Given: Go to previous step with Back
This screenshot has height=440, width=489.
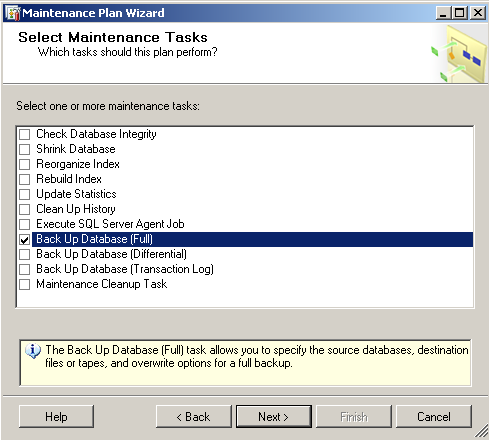Looking at the screenshot, I should (193, 416).
